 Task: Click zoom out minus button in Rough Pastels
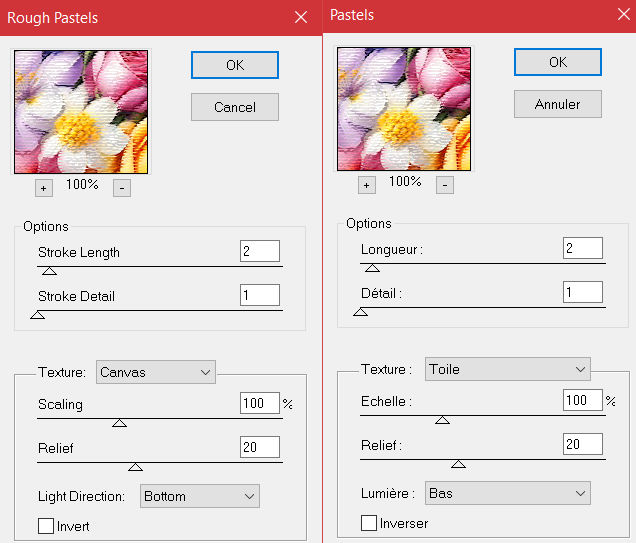pyautogui.click(x=122, y=188)
